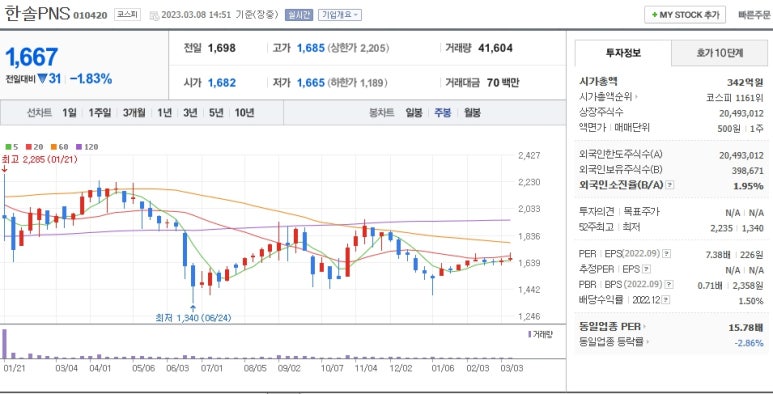Switch to the 투자정보 tab
This screenshot has height=394, width=773.
pos(623,53)
